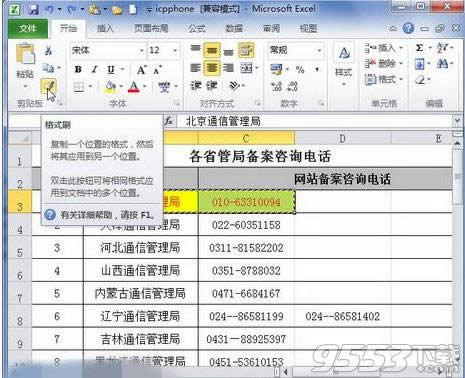Click the Clear eraser icon
Screen dimensions: 465x378
[421, 80]
